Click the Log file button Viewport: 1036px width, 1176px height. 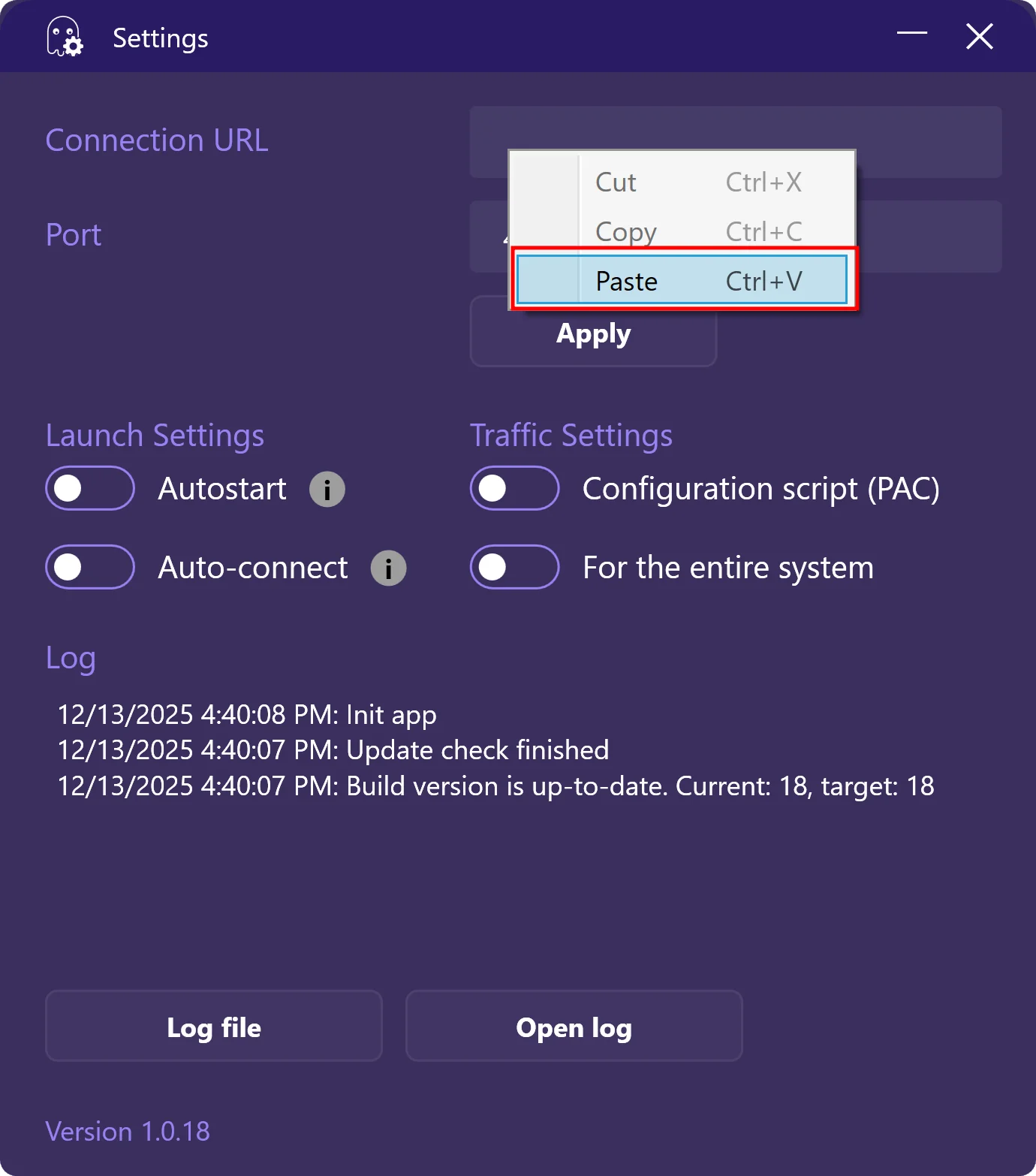tap(214, 1027)
